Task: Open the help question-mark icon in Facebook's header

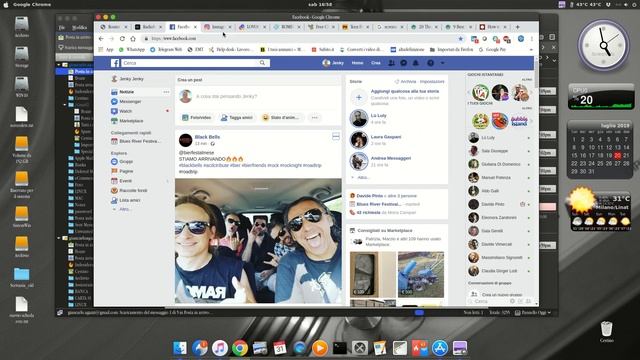Action: (x=431, y=63)
